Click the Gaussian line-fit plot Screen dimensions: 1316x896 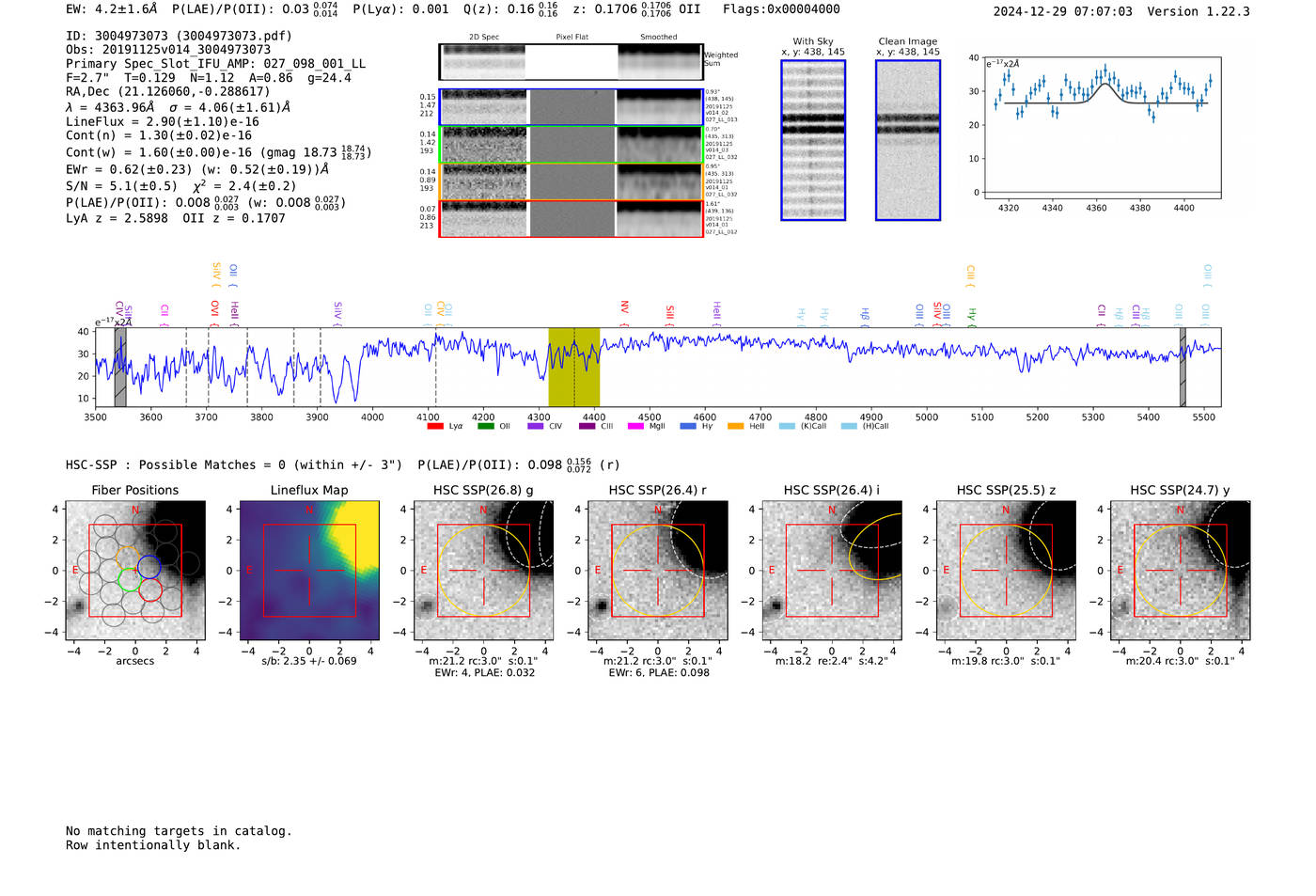[x=1102, y=128]
